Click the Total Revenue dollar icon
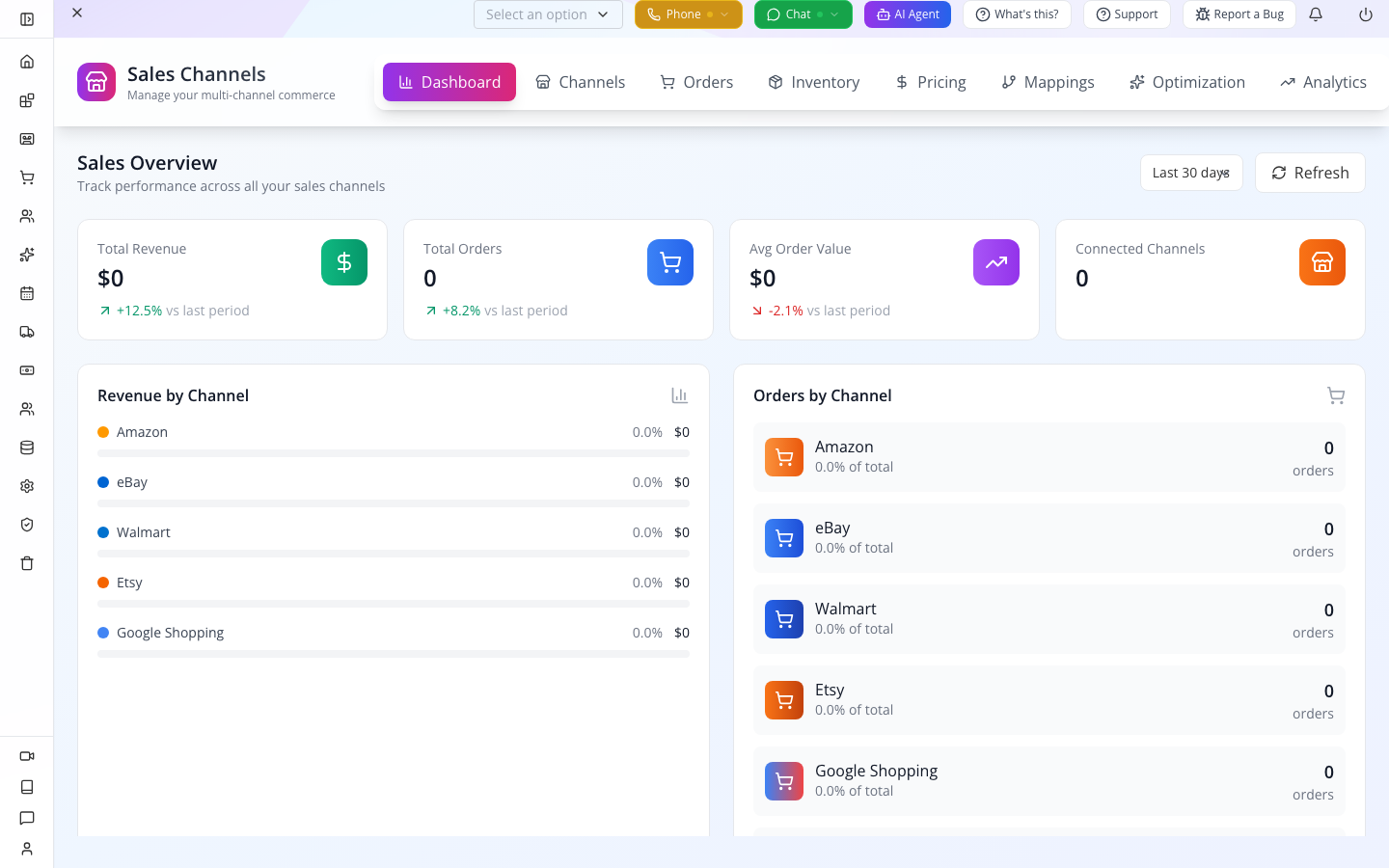This screenshot has height=868, width=1389. (344, 262)
